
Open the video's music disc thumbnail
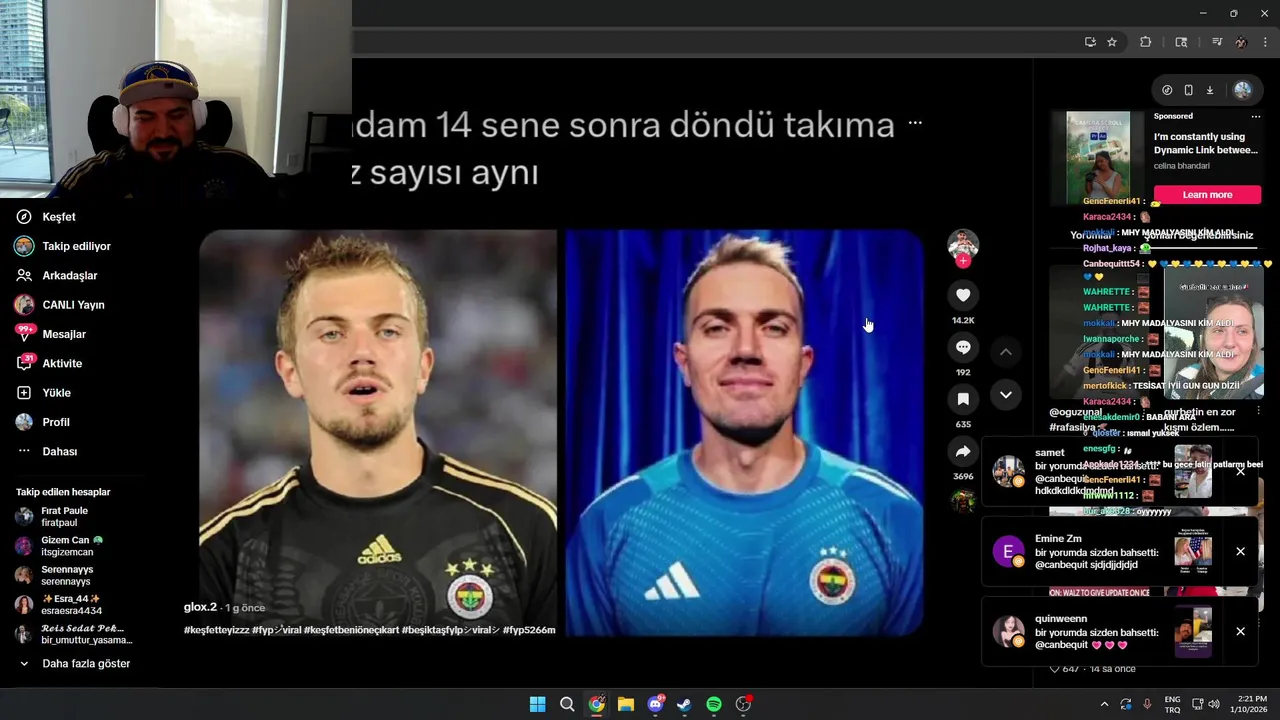[x=963, y=501]
